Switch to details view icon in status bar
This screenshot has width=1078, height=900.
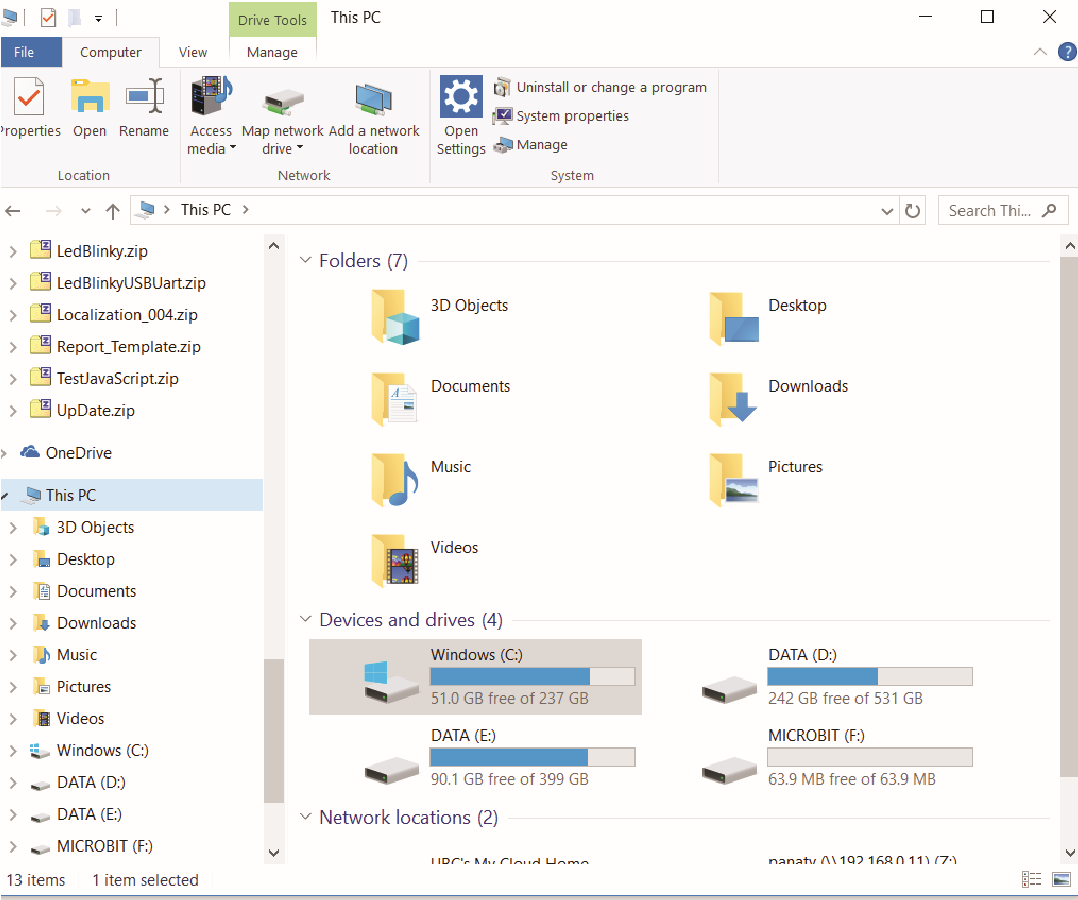[x=1031, y=879]
